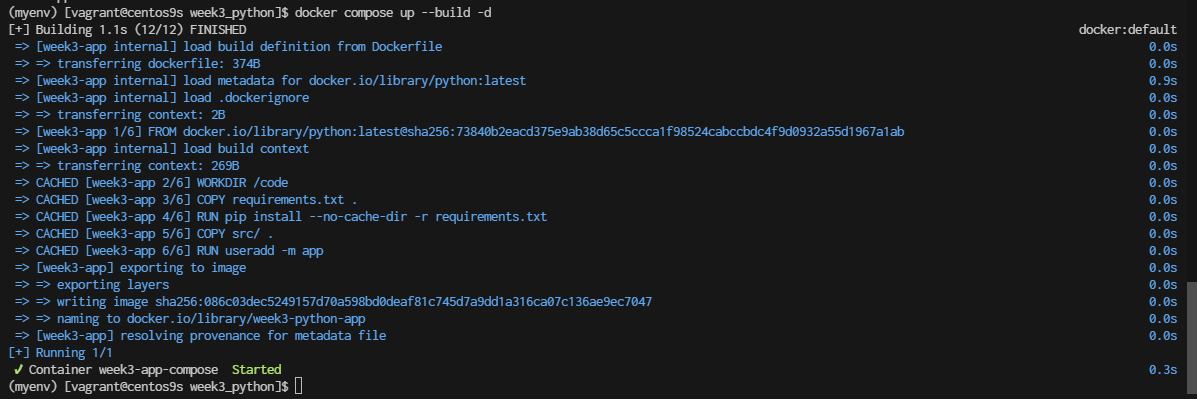Click the "docker:default" label at top right
The width and height of the screenshot is (1197, 399).
[x=1128, y=30]
